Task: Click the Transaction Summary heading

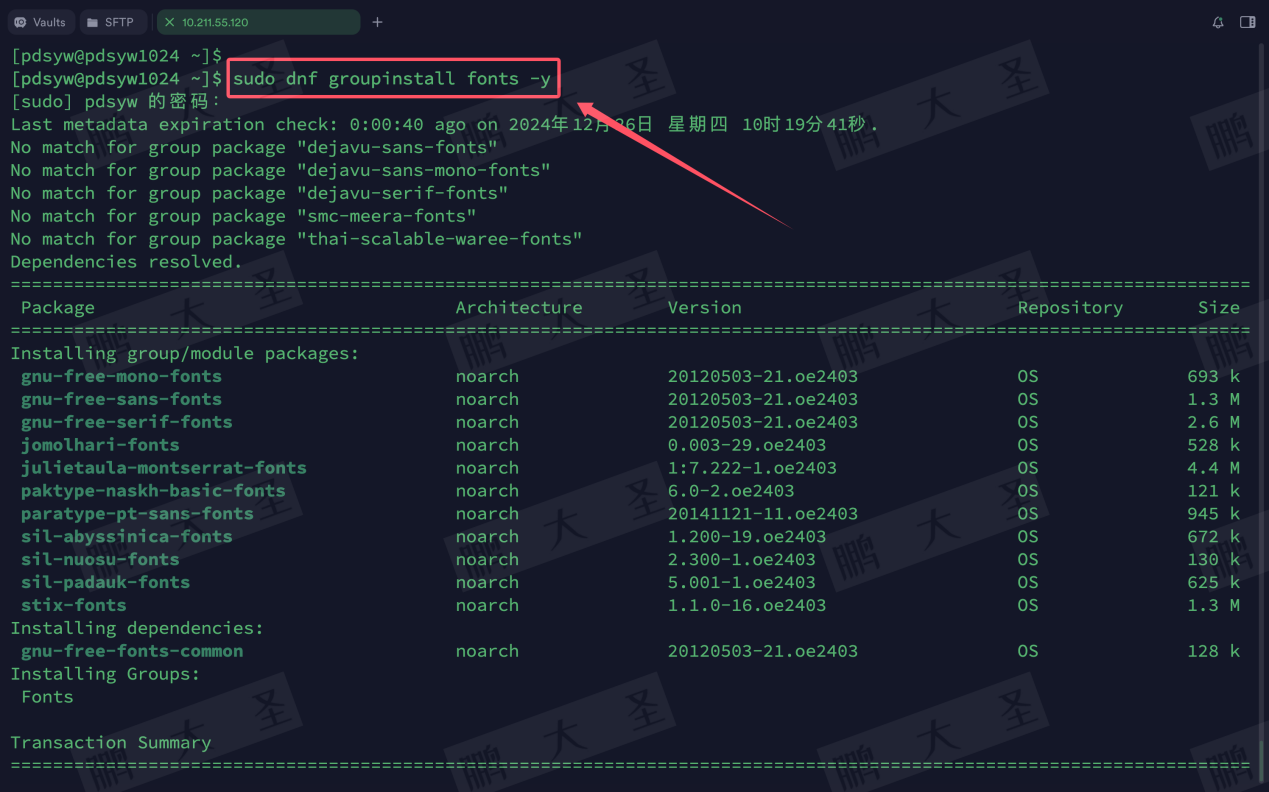Action: pos(110,742)
